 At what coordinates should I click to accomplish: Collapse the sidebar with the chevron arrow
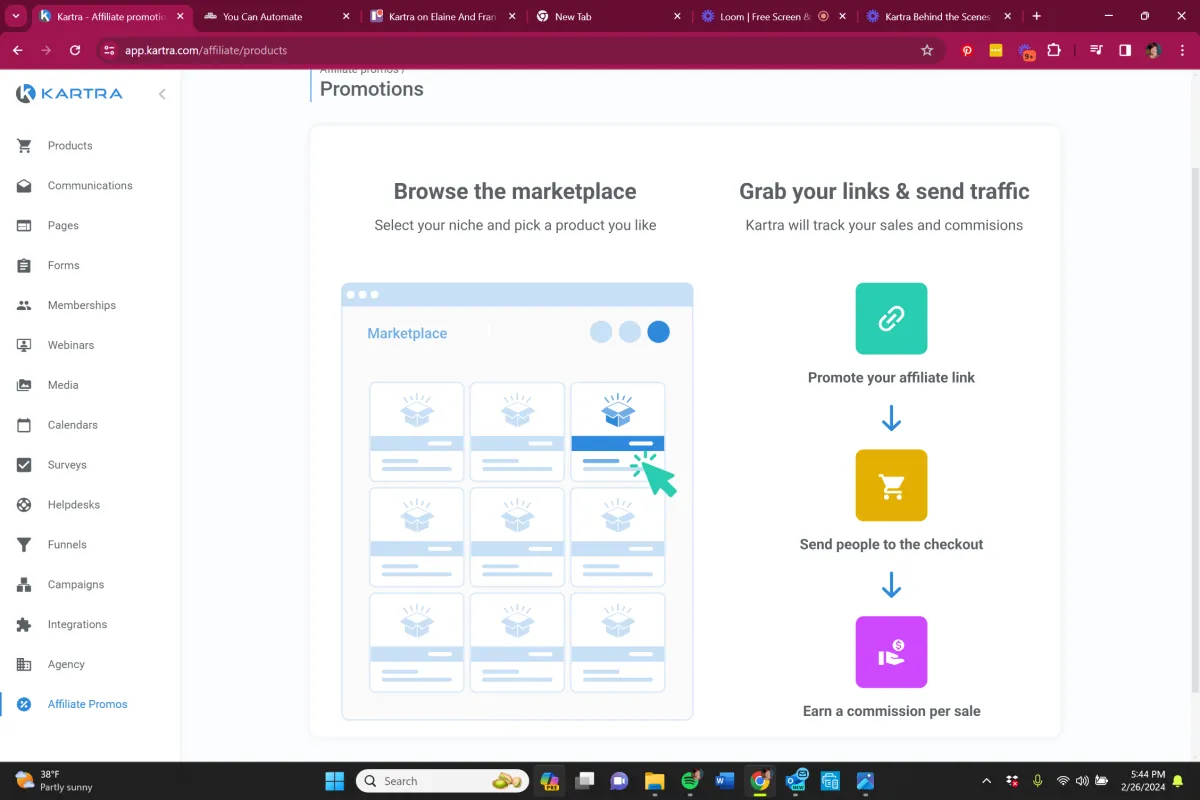coord(162,94)
